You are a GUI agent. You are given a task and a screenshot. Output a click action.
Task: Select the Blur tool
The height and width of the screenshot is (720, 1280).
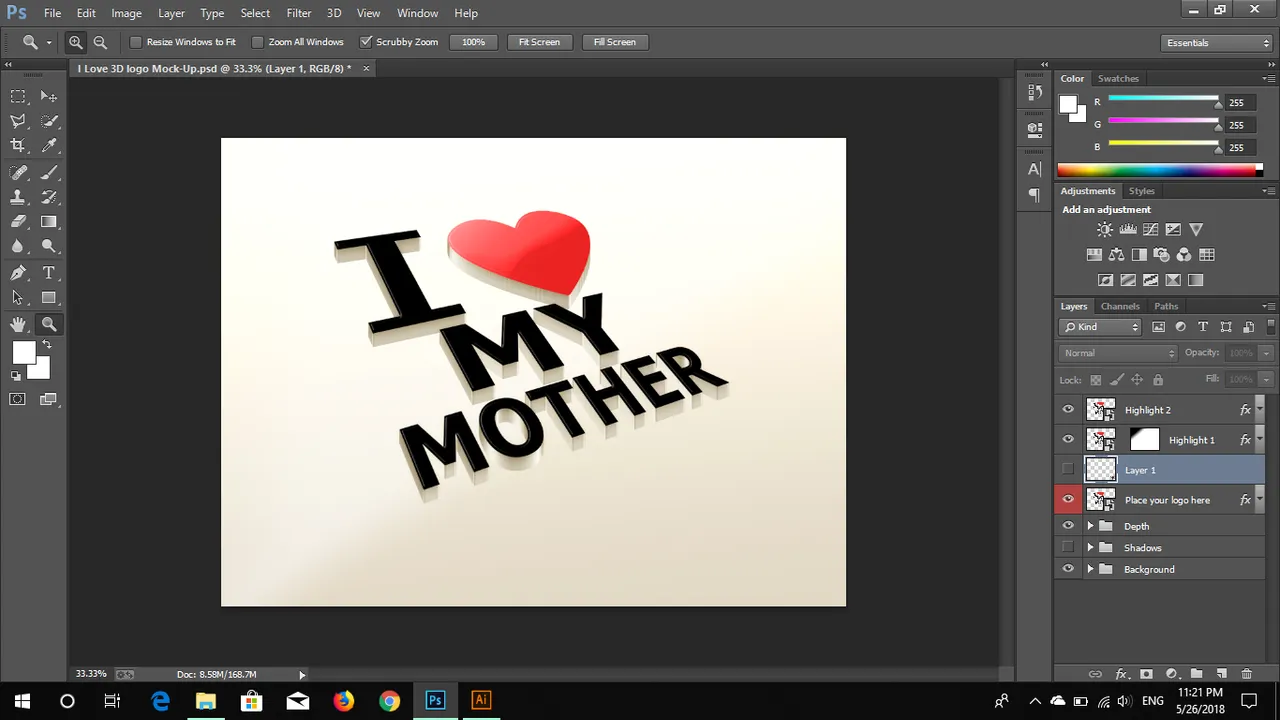click(x=18, y=246)
